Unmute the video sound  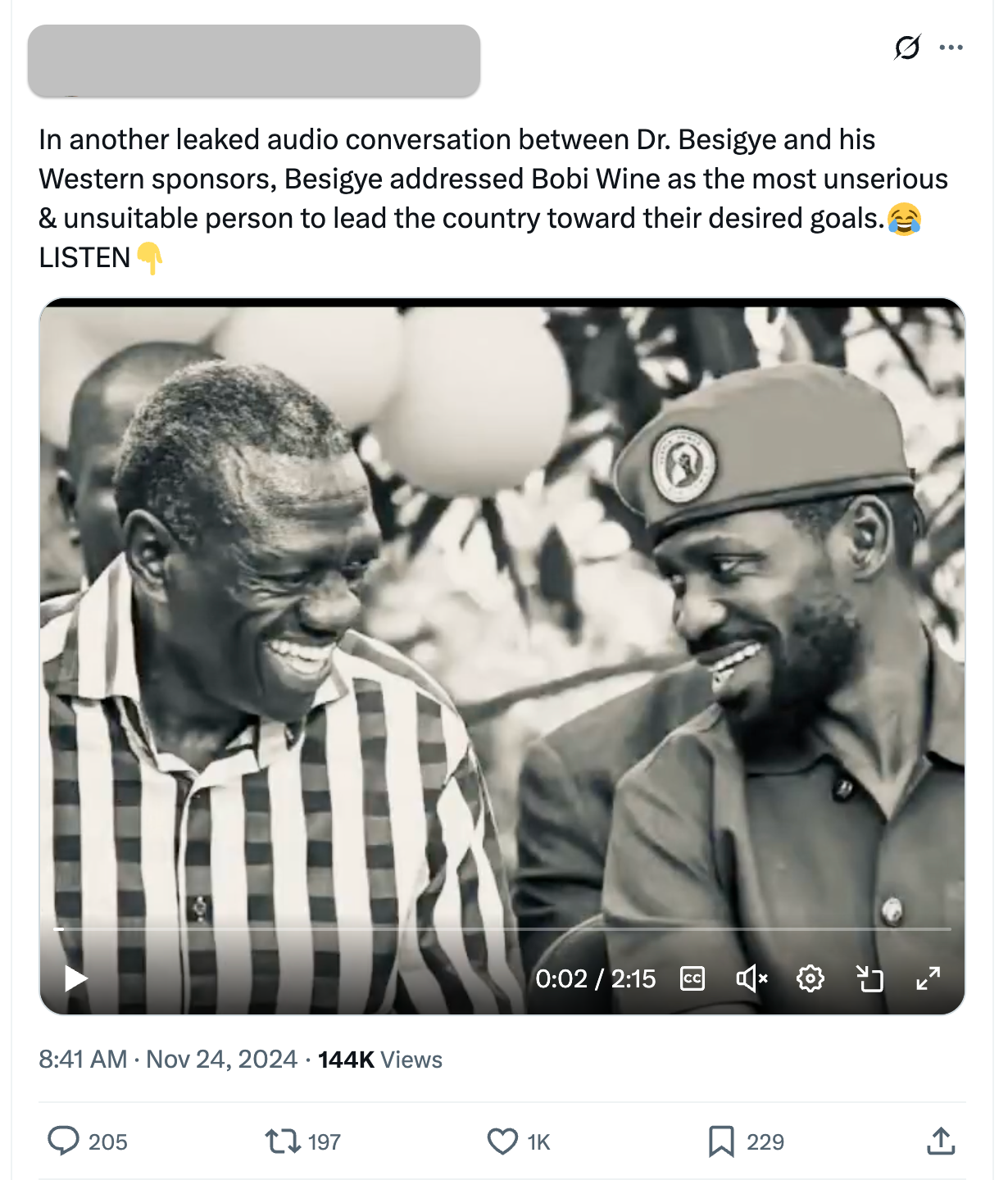[751, 978]
